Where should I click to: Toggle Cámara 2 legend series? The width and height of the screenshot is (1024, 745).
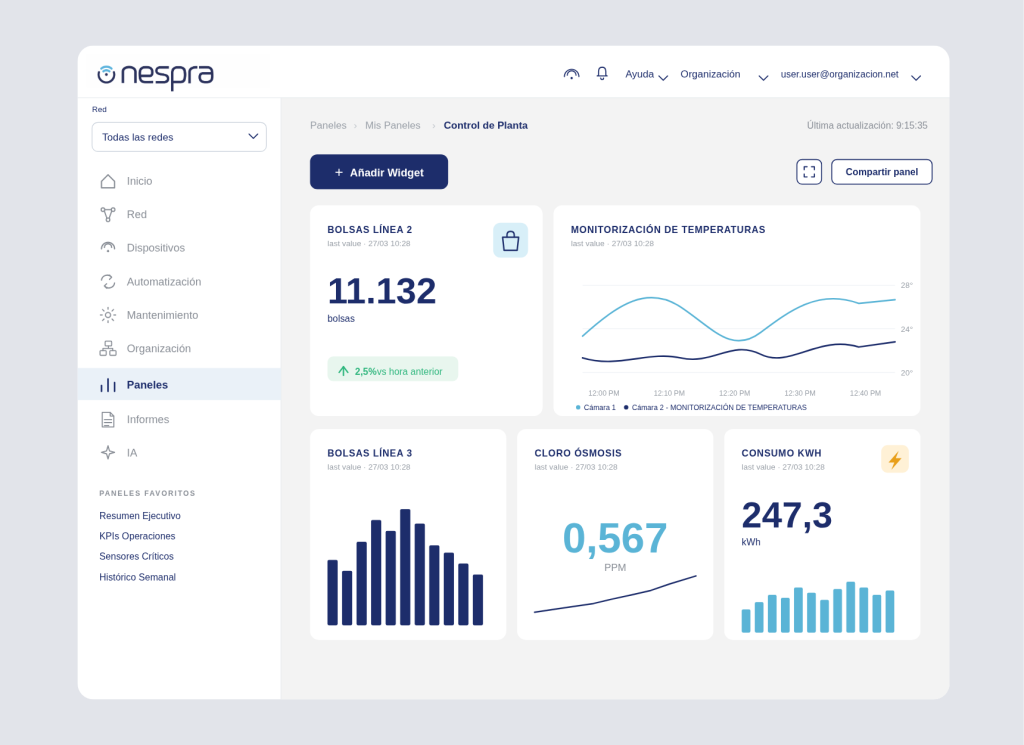pyautogui.click(x=715, y=407)
